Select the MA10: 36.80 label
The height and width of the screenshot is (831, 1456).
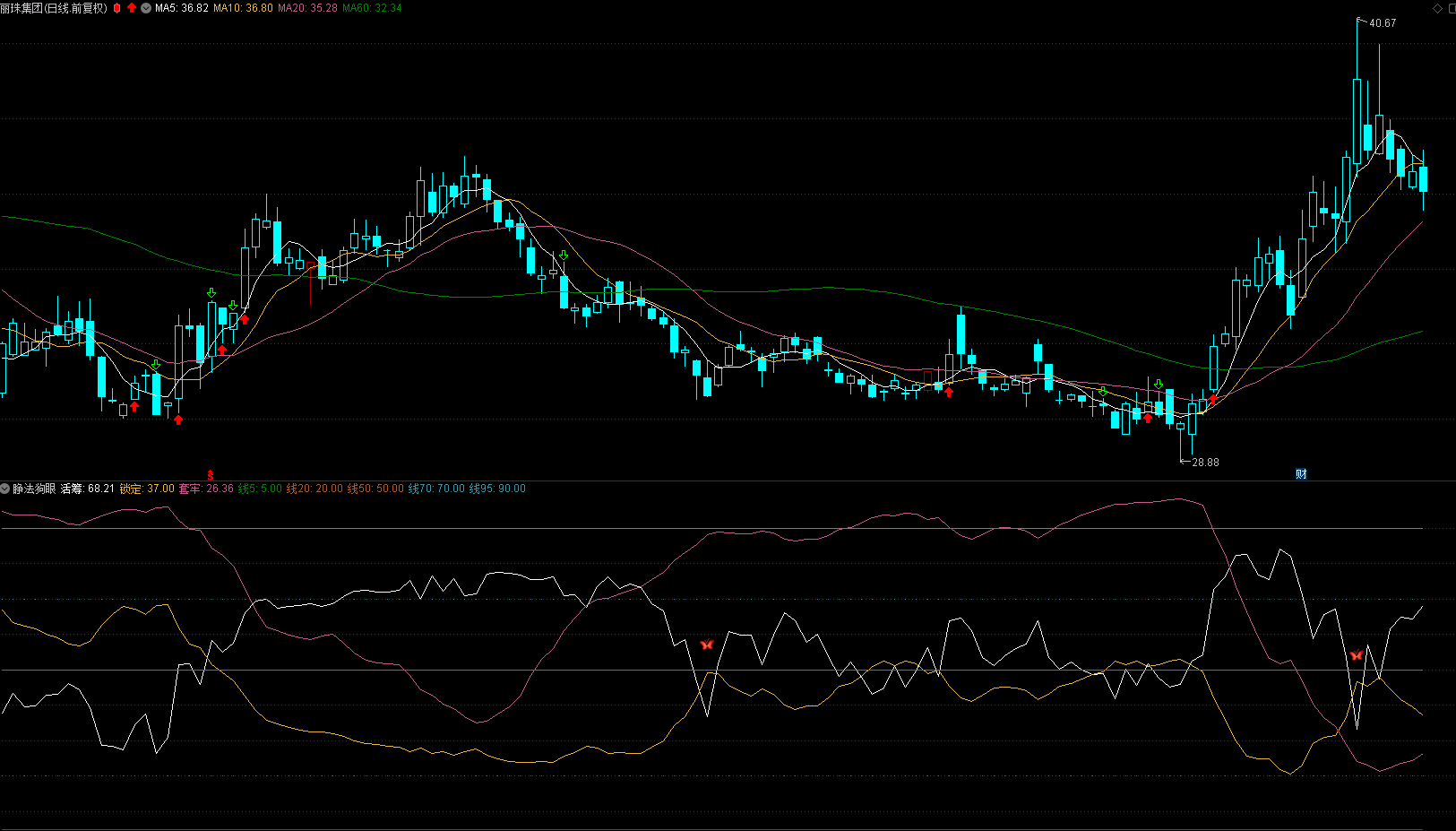tap(244, 8)
